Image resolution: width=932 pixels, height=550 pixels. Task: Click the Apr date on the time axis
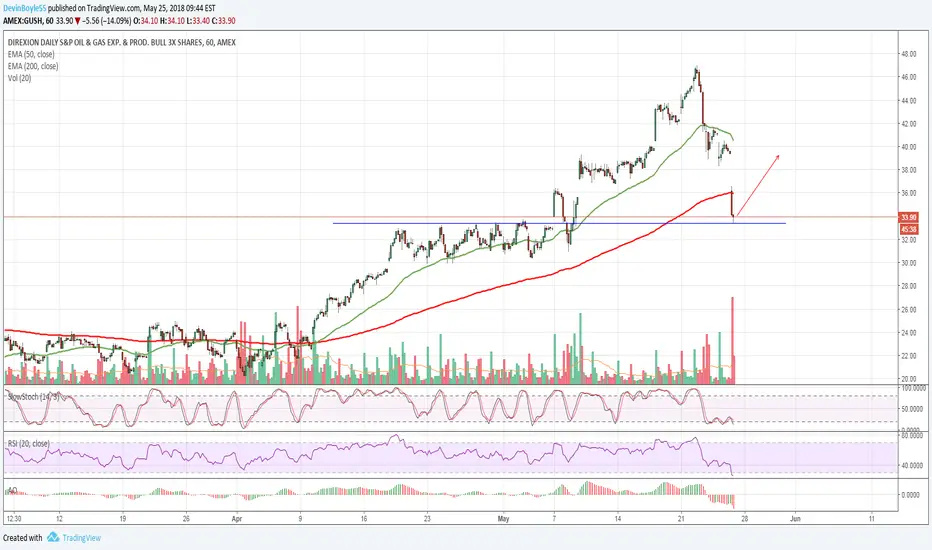tap(237, 518)
